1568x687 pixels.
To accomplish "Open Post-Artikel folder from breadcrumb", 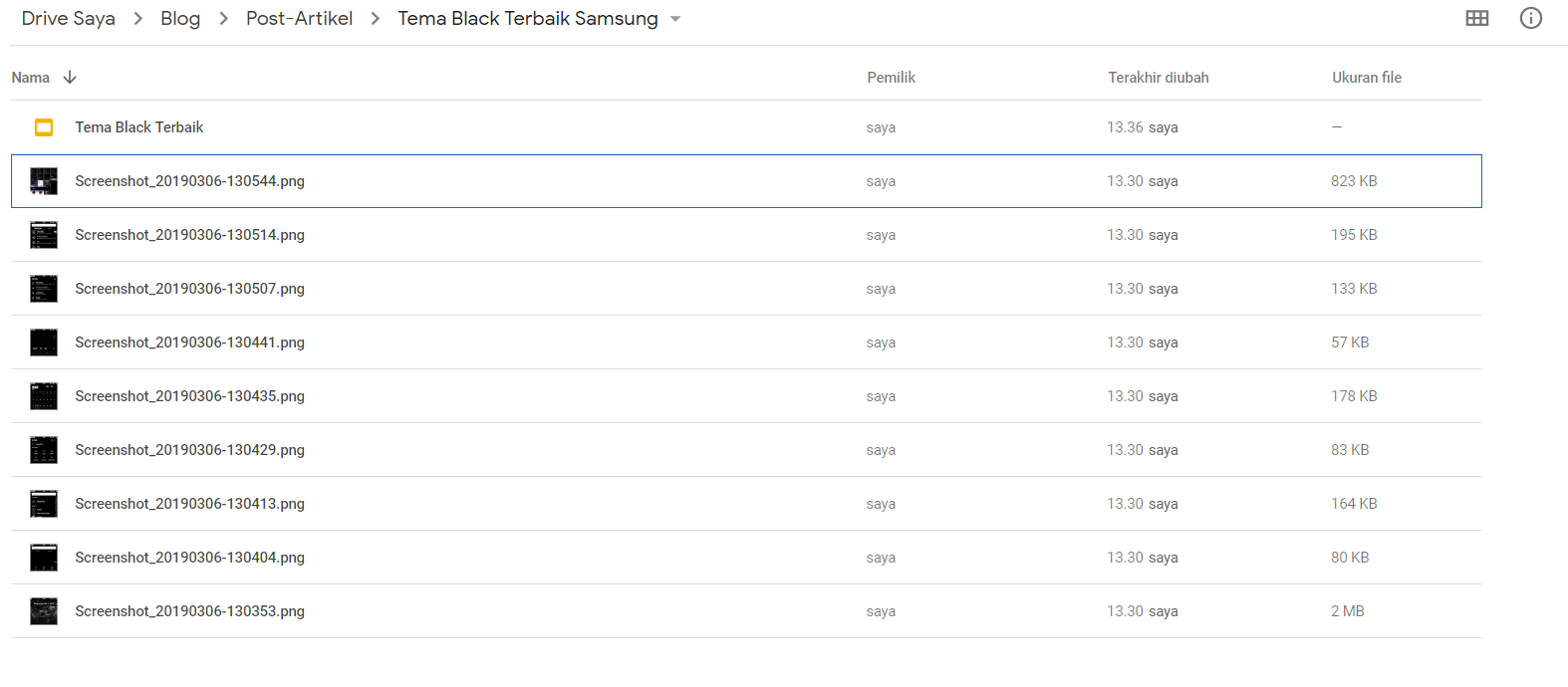I will [300, 18].
